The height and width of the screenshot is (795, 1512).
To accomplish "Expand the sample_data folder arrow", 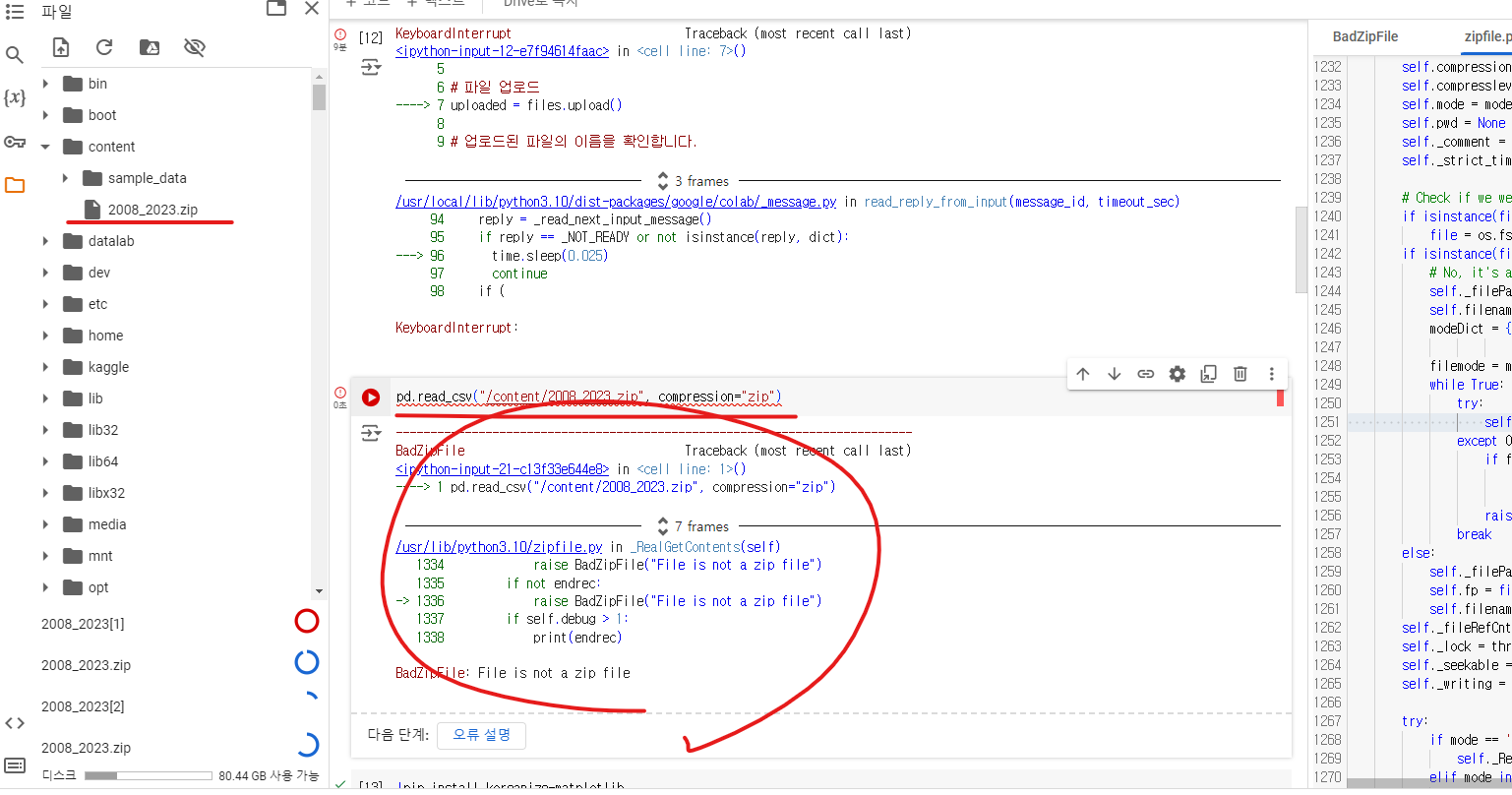I will [x=65, y=178].
